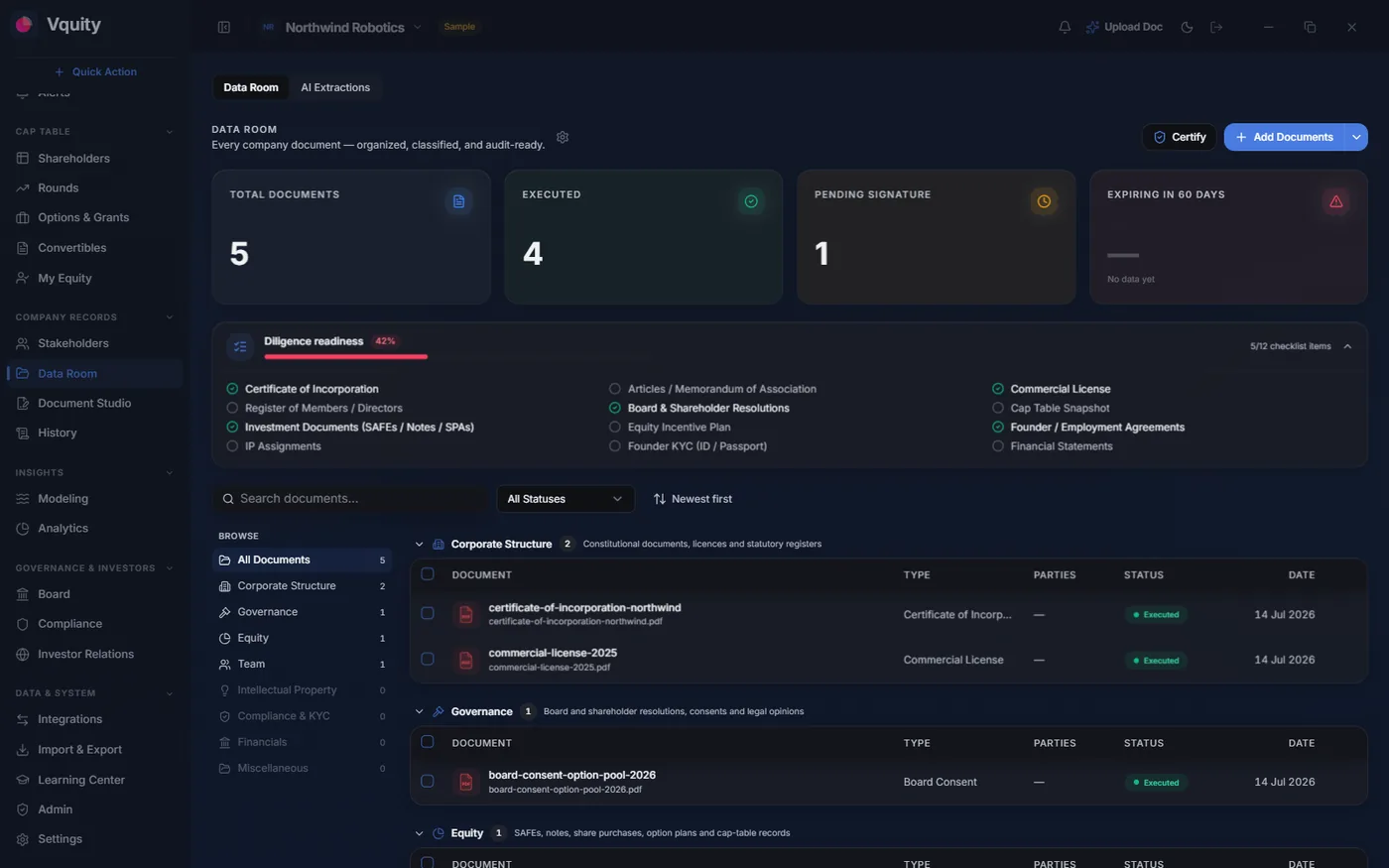Toggle Register of Members / Directors checklist item

pos(232,408)
